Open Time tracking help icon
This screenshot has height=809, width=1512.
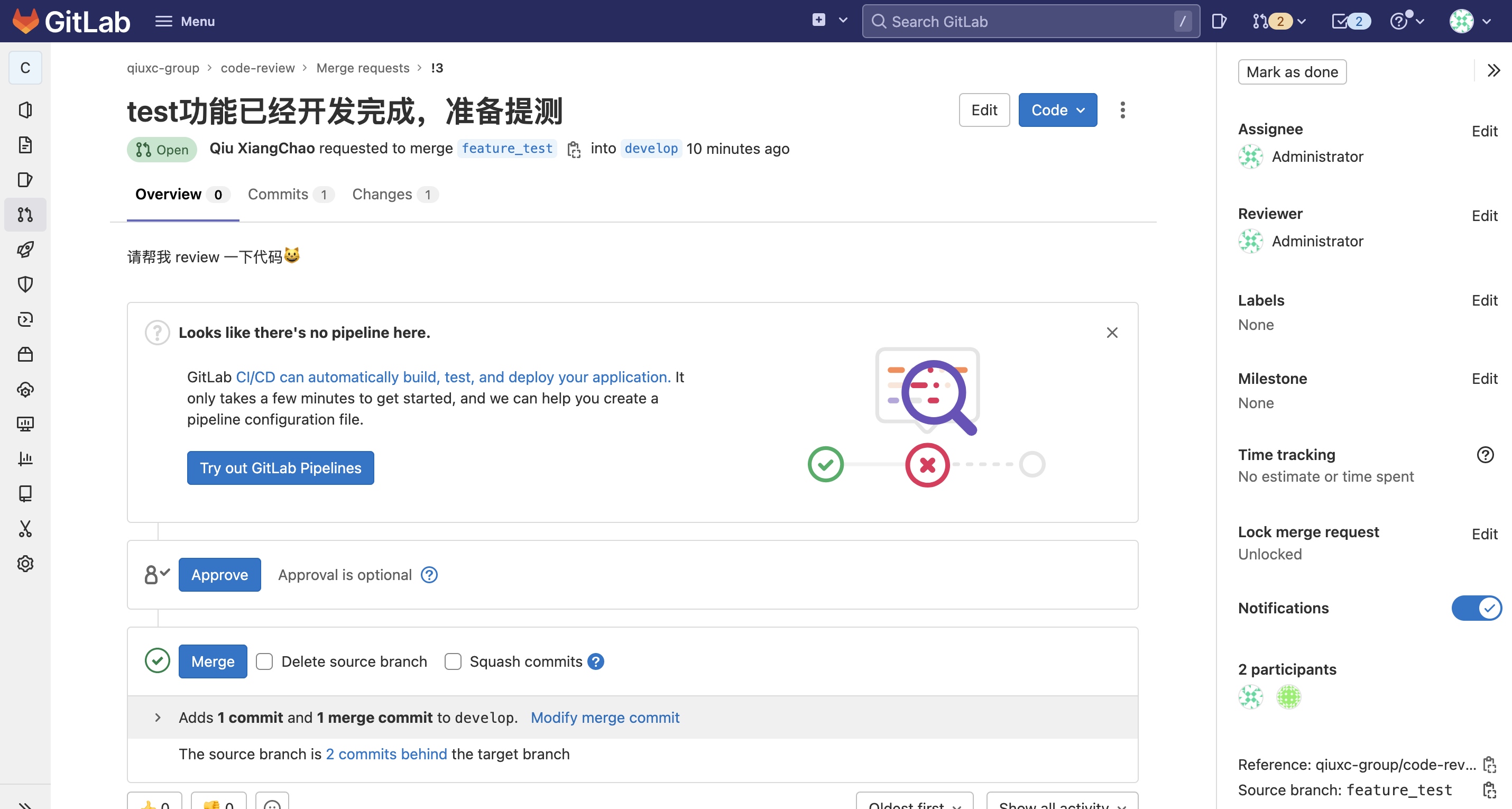(1485, 455)
